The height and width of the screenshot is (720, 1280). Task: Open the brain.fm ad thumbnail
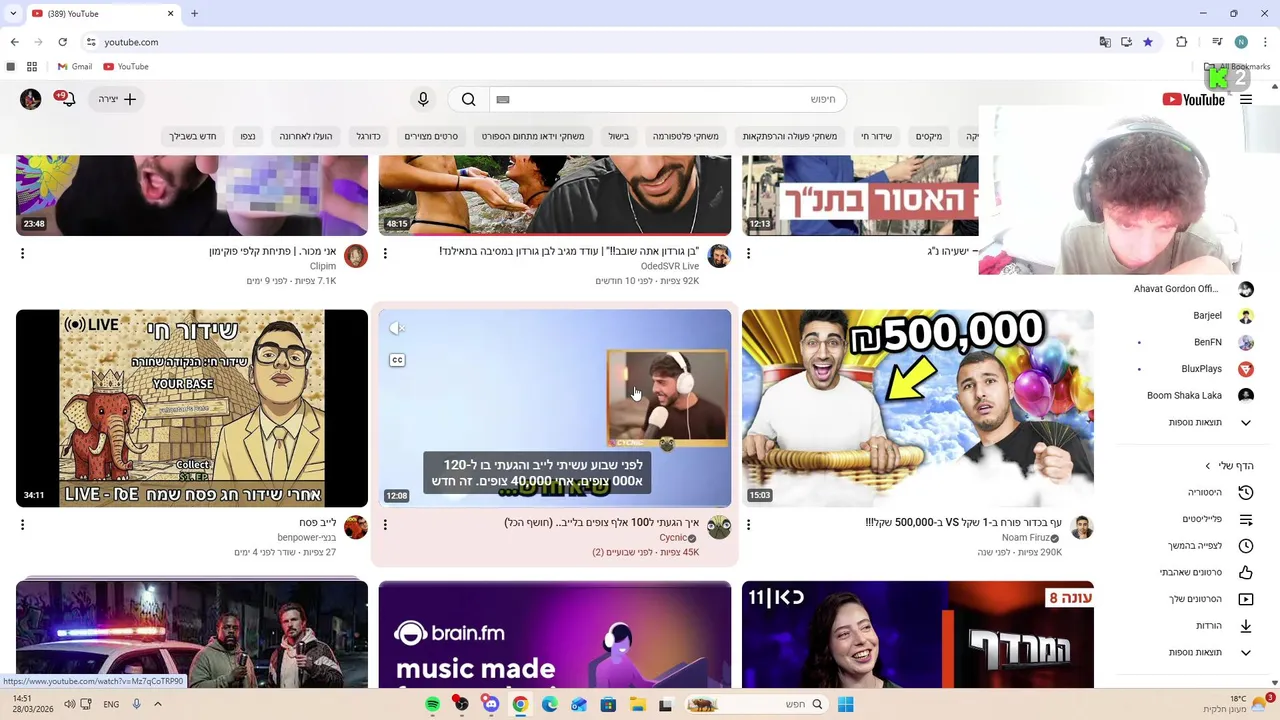555,634
